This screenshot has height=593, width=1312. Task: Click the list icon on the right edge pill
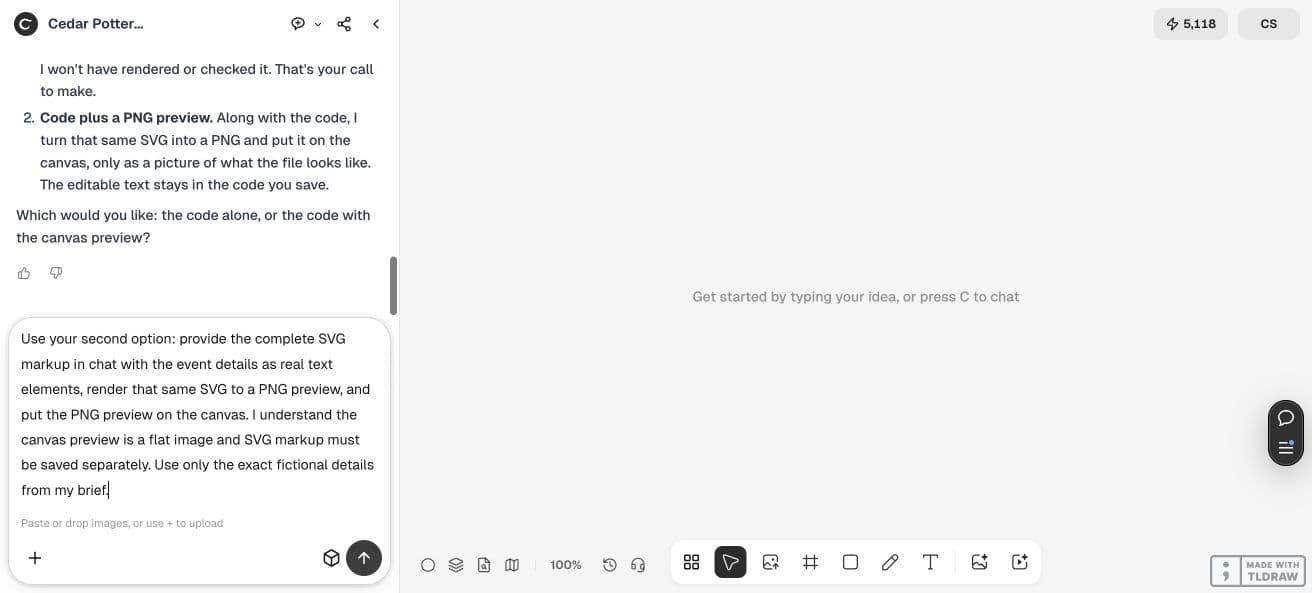[x=1286, y=446]
